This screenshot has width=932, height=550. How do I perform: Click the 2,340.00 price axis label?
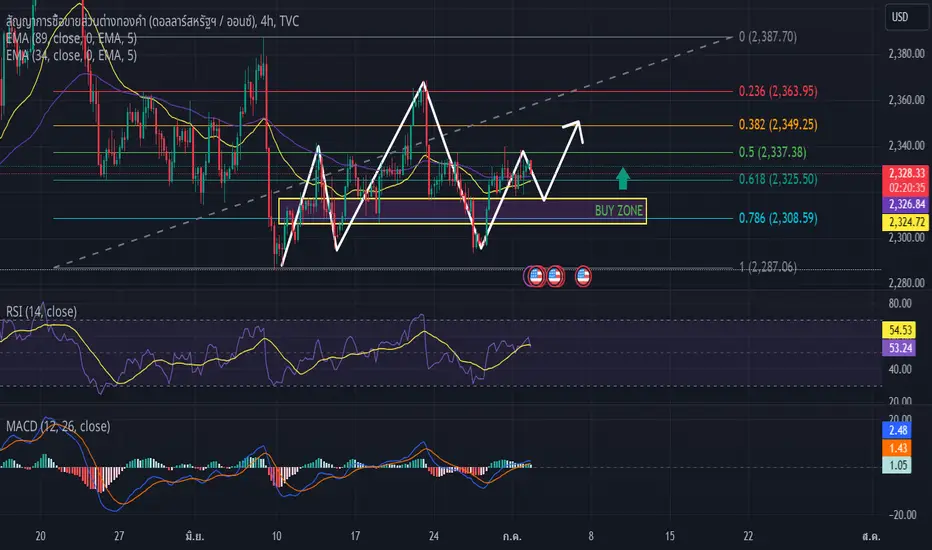pyautogui.click(x=906, y=146)
